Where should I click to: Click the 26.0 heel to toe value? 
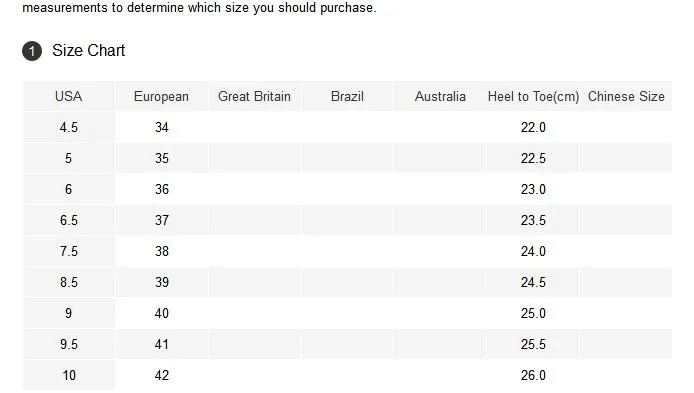click(x=533, y=375)
